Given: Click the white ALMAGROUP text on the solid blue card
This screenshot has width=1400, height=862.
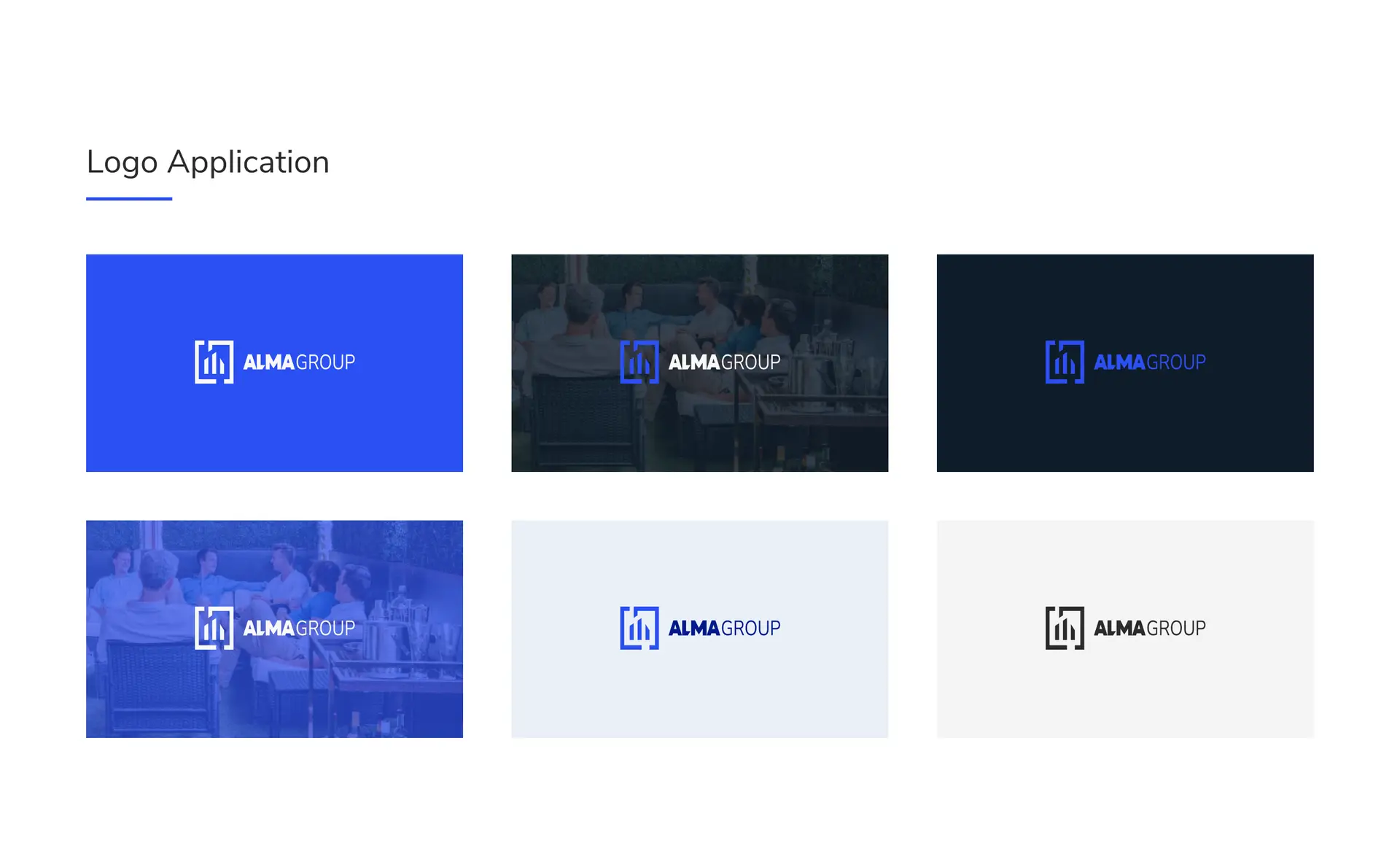Looking at the screenshot, I should pos(299,362).
